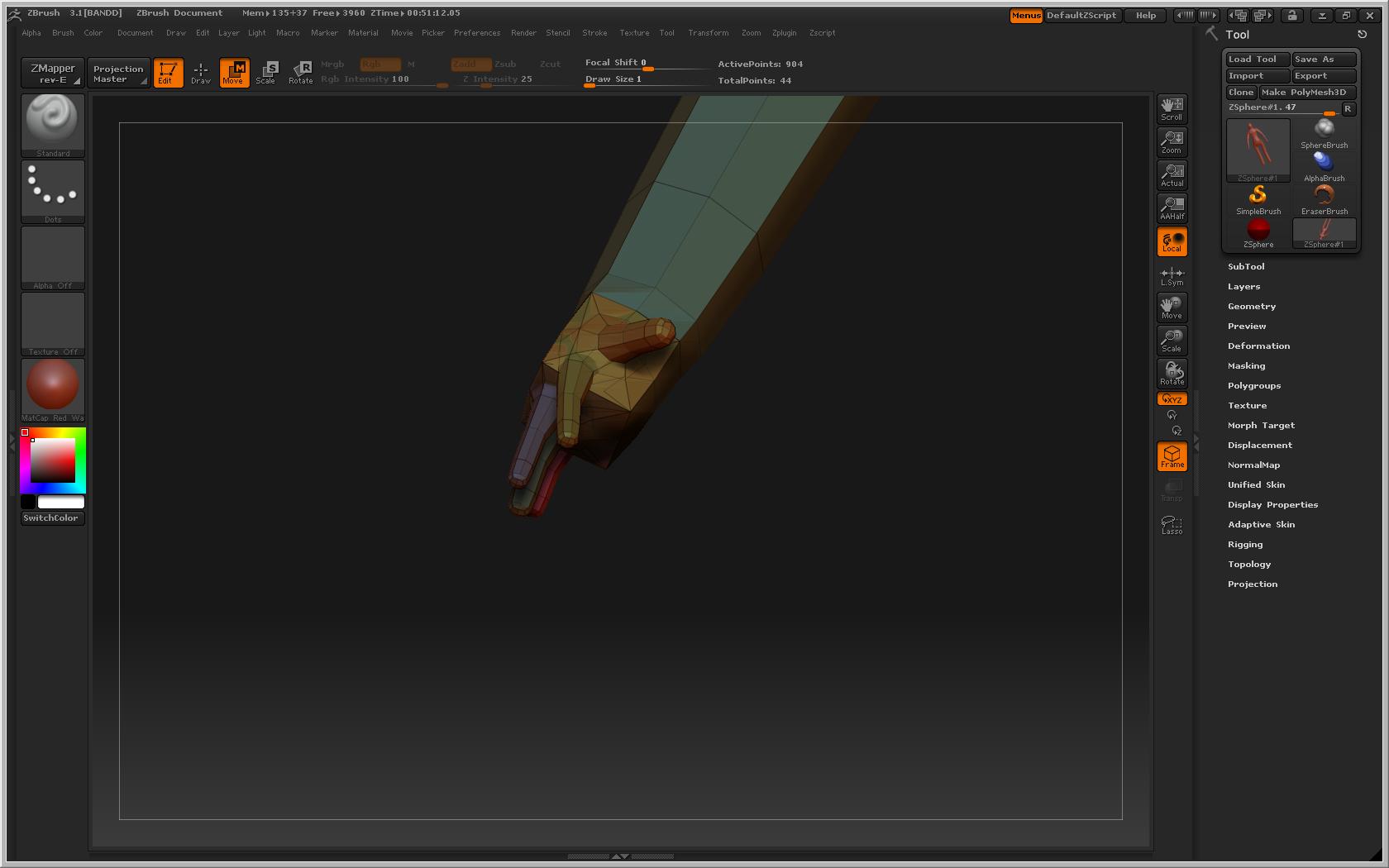1389x868 pixels.
Task: Toggle the Menus button
Action: 1026,16
